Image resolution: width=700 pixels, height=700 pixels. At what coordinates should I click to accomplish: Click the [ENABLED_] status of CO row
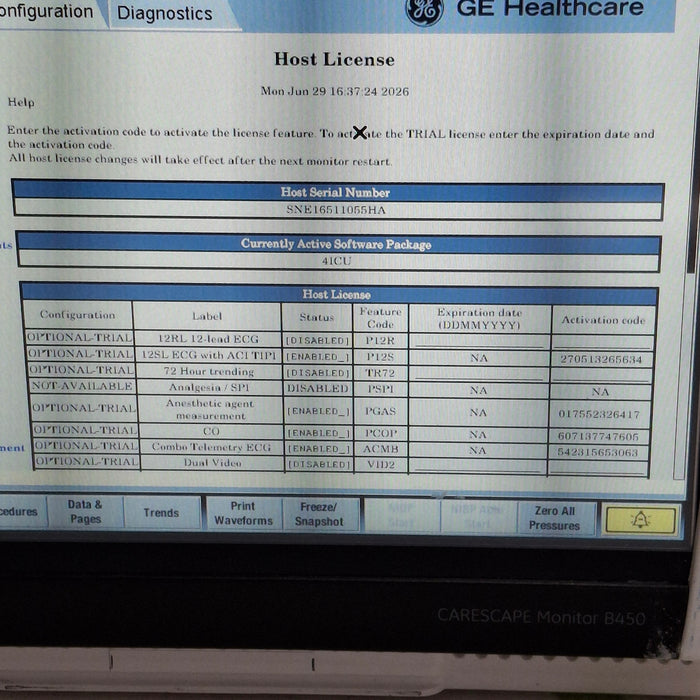tap(318, 433)
